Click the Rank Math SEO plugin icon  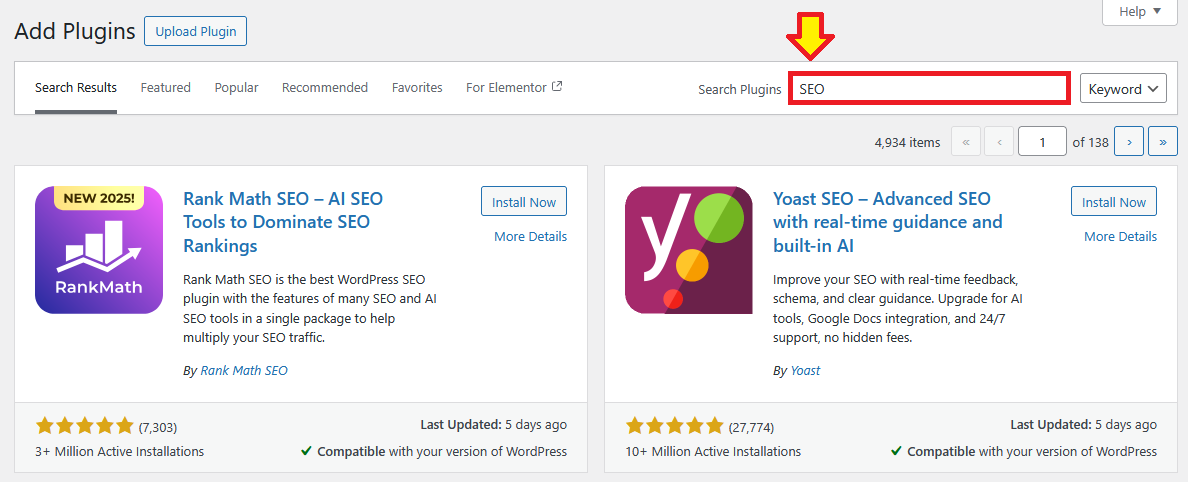tap(99, 250)
